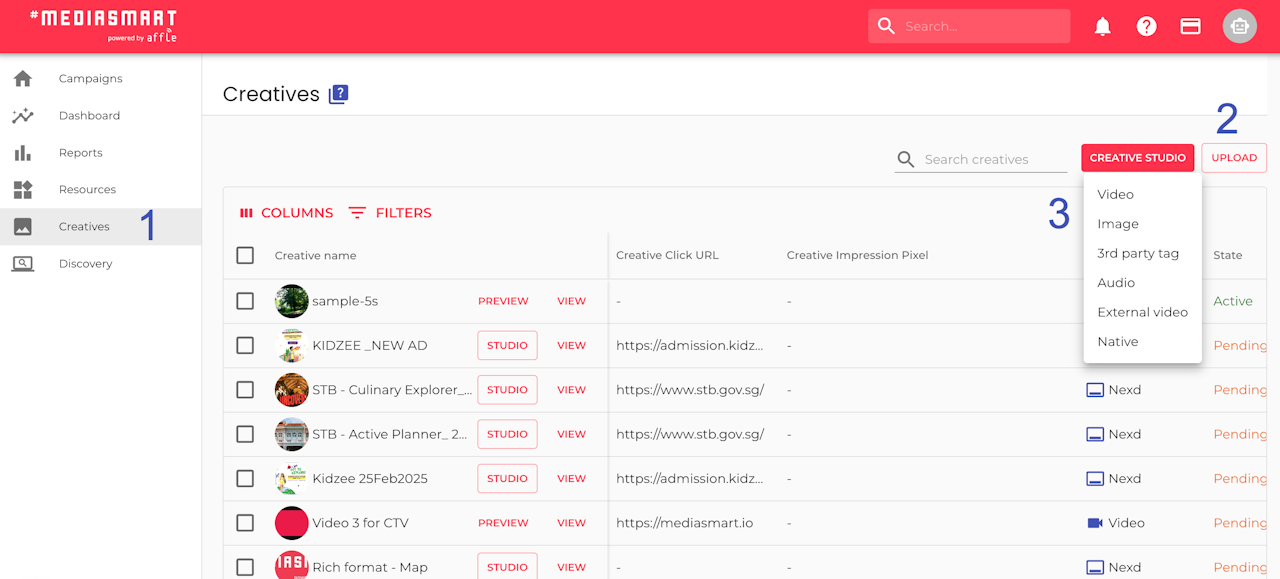1280x579 pixels.
Task: Open notifications bell icon
Action: coord(1102,26)
